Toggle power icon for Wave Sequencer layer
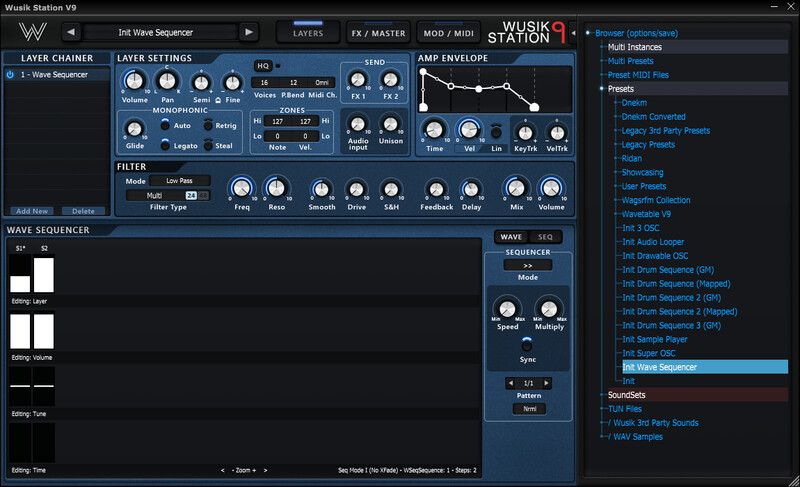Image resolution: width=800 pixels, height=487 pixels. 10,74
